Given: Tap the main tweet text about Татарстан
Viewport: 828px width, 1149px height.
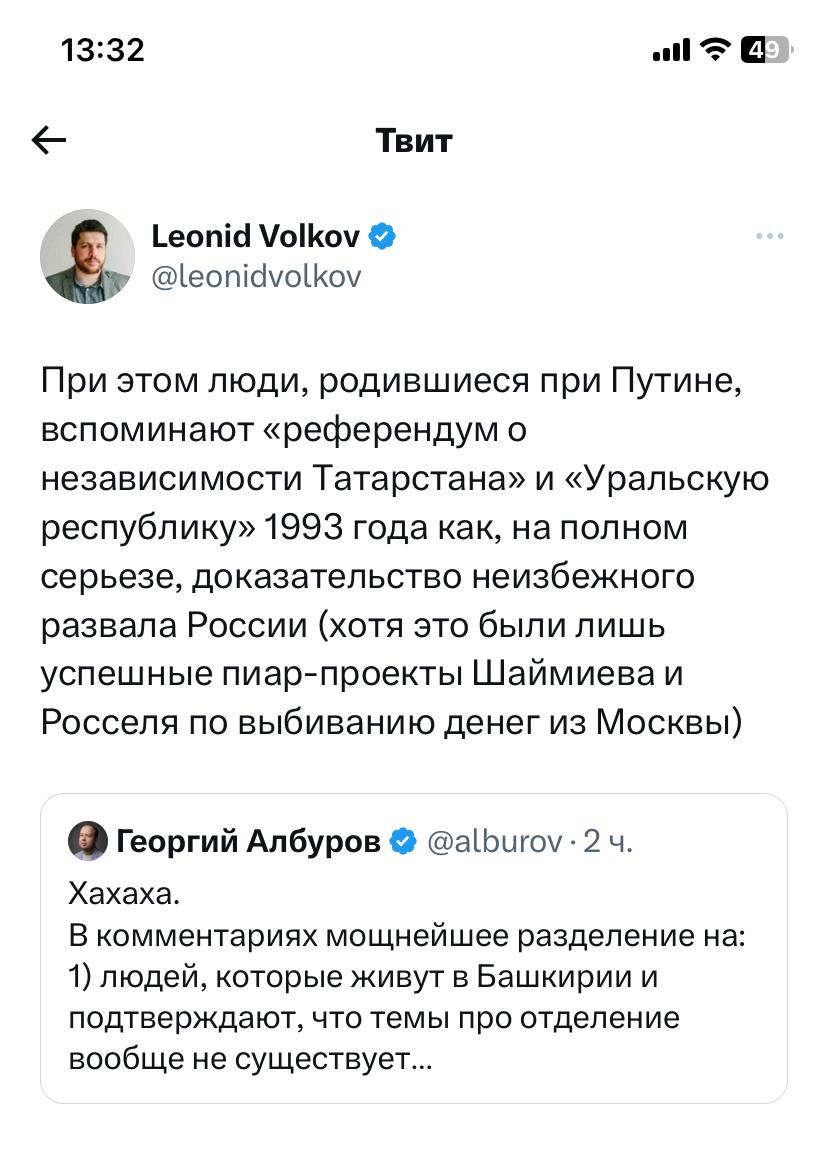Looking at the screenshot, I should coord(405,551).
